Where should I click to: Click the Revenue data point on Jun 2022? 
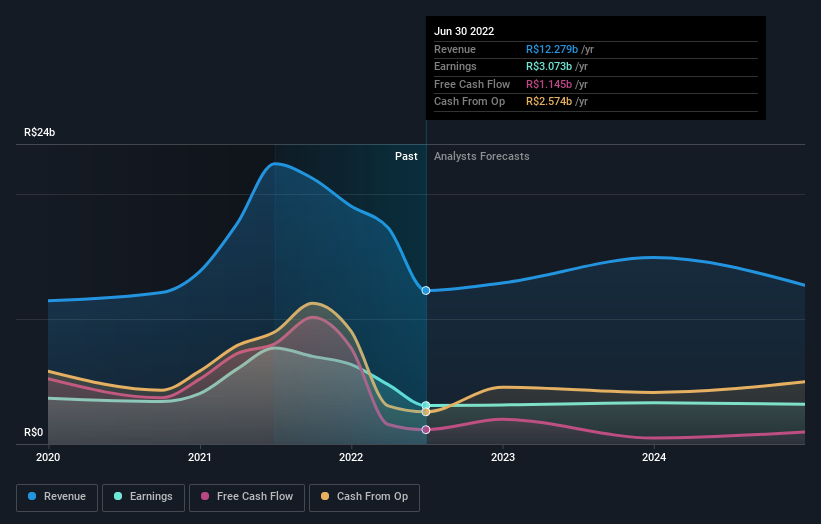point(426,291)
